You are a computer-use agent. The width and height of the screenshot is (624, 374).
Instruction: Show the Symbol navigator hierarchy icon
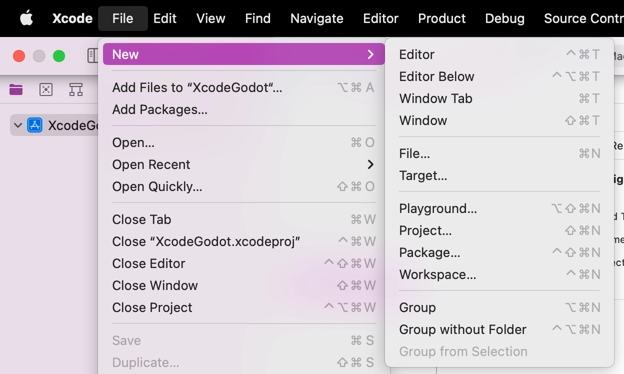coord(76,90)
